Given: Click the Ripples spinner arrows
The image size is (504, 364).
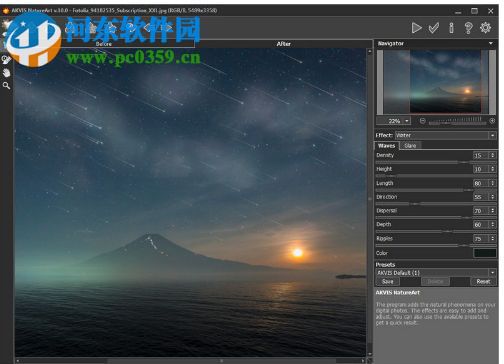Looking at the screenshot, I should click(x=493, y=239).
